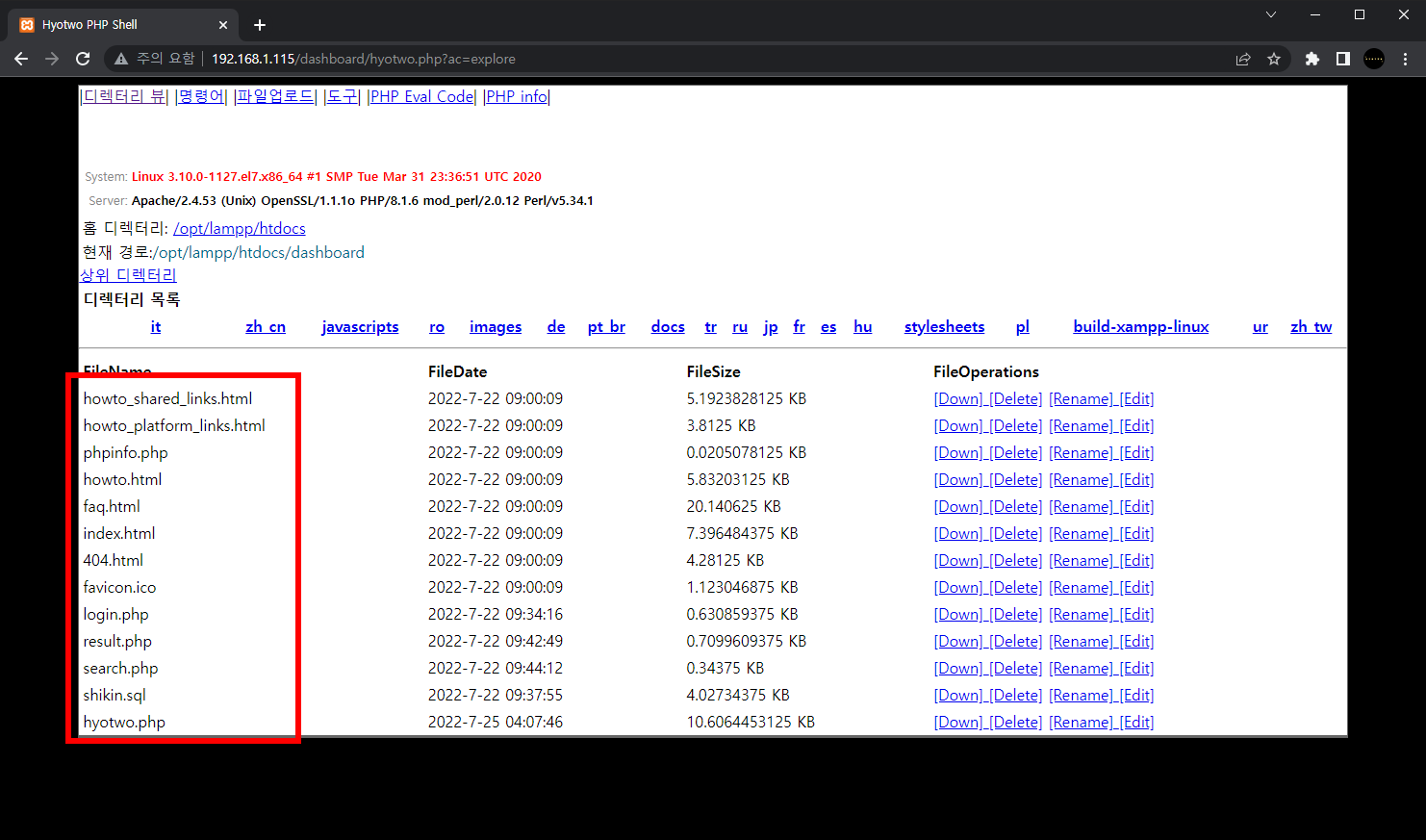Open the PHP Eval Code link
This screenshot has width=1426, height=840.
coord(421,96)
